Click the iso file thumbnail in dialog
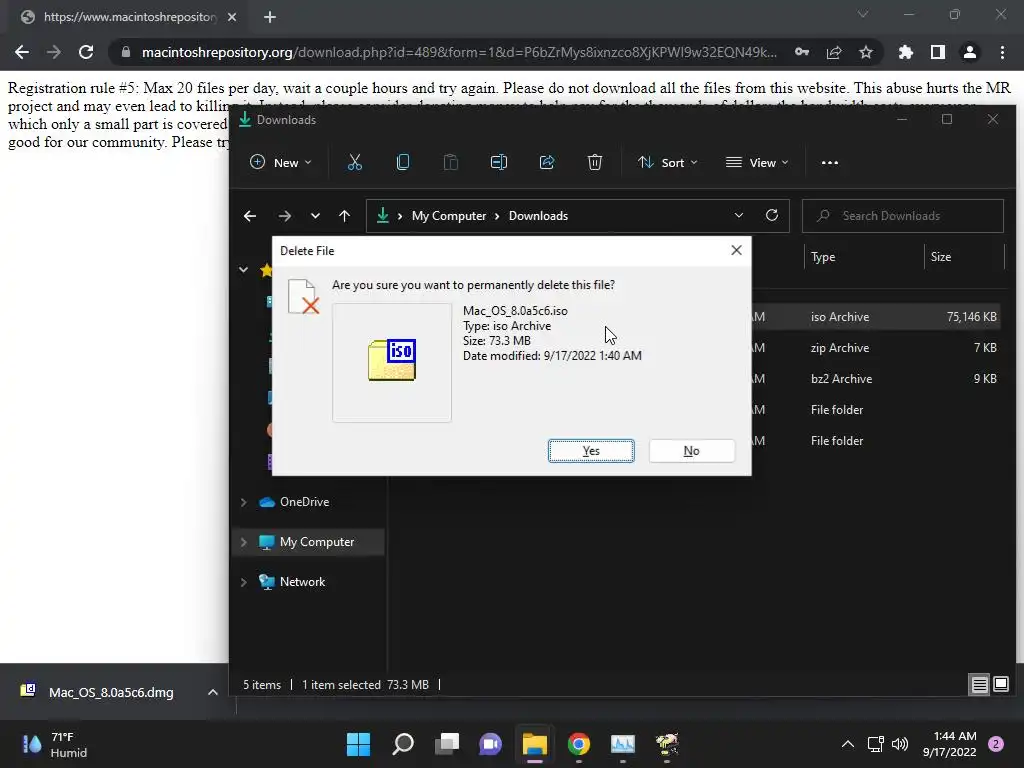Screen dimensions: 1024x768 click(392, 362)
